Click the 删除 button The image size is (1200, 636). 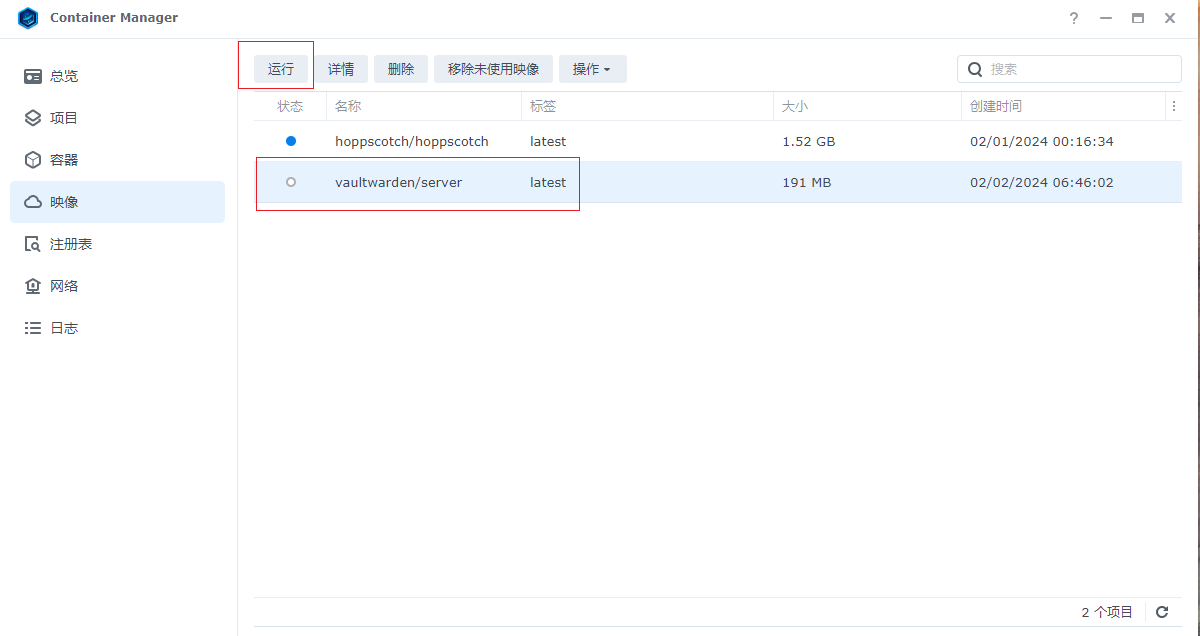(x=401, y=69)
